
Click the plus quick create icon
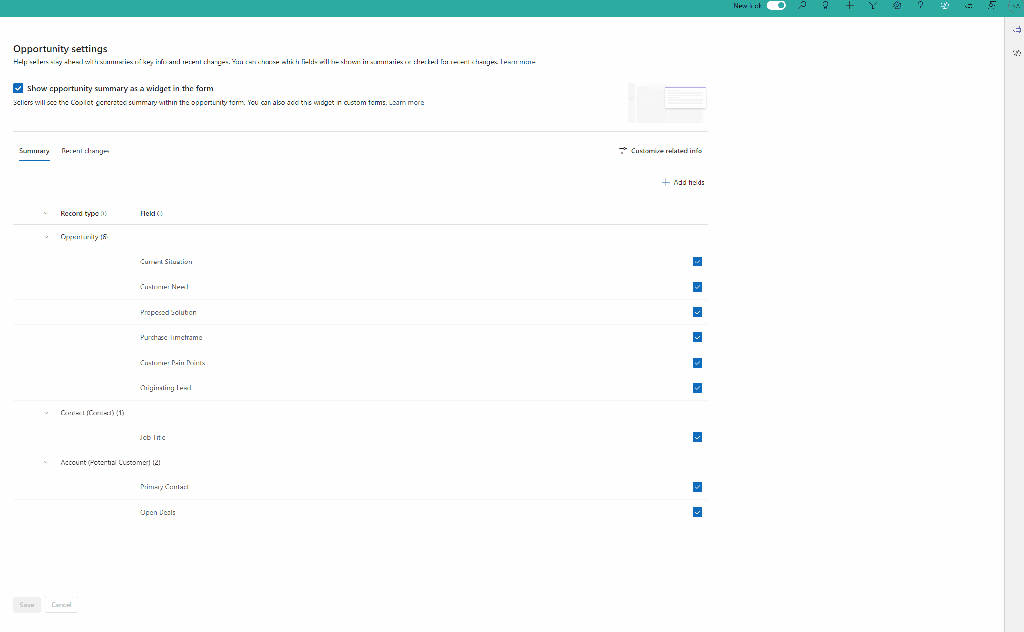[x=848, y=6]
